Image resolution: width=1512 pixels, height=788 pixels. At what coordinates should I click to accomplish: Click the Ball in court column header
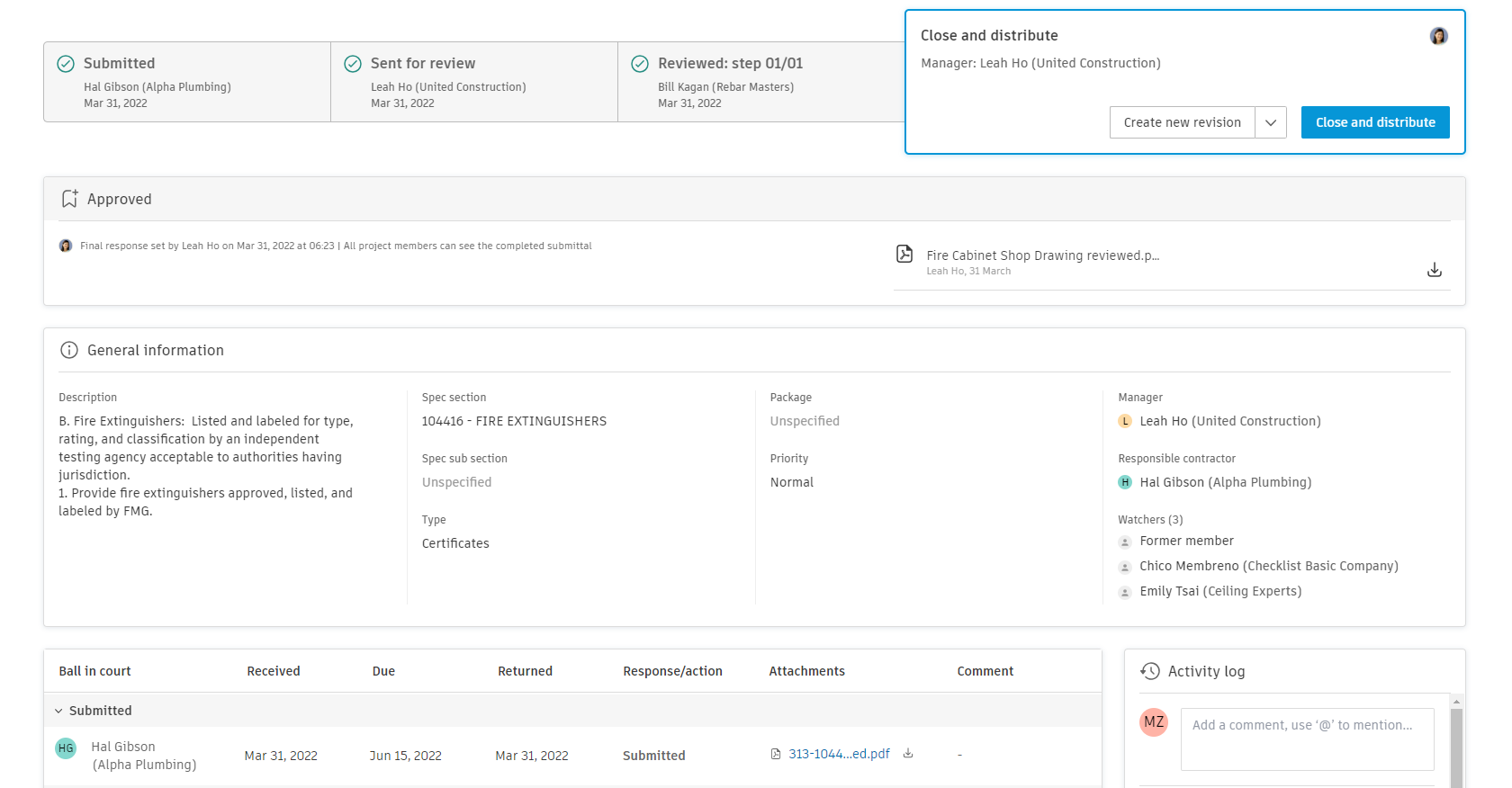[x=94, y=671]
